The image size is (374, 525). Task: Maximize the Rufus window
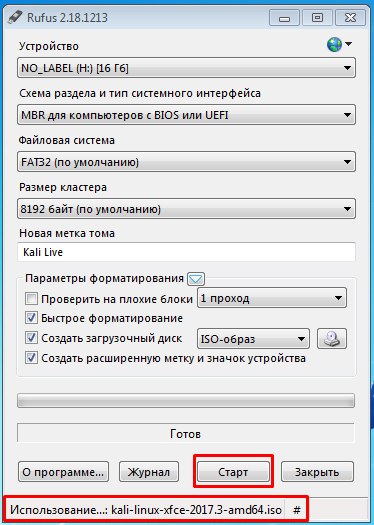click(x=317, y=17)
